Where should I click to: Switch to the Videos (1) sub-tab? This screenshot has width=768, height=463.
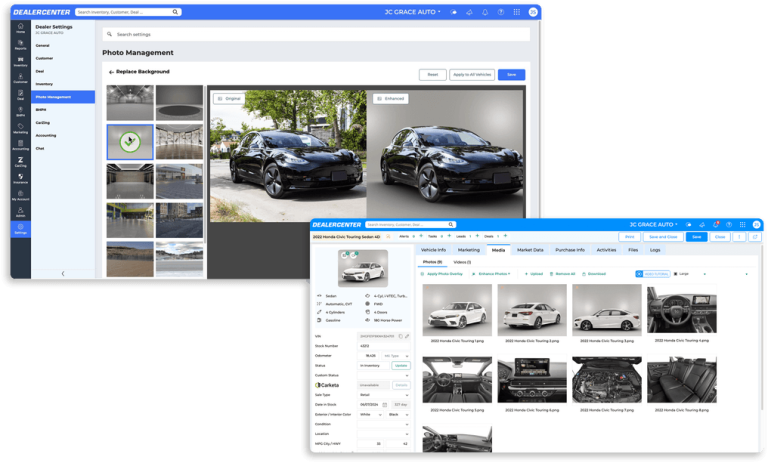click(462, 262)
